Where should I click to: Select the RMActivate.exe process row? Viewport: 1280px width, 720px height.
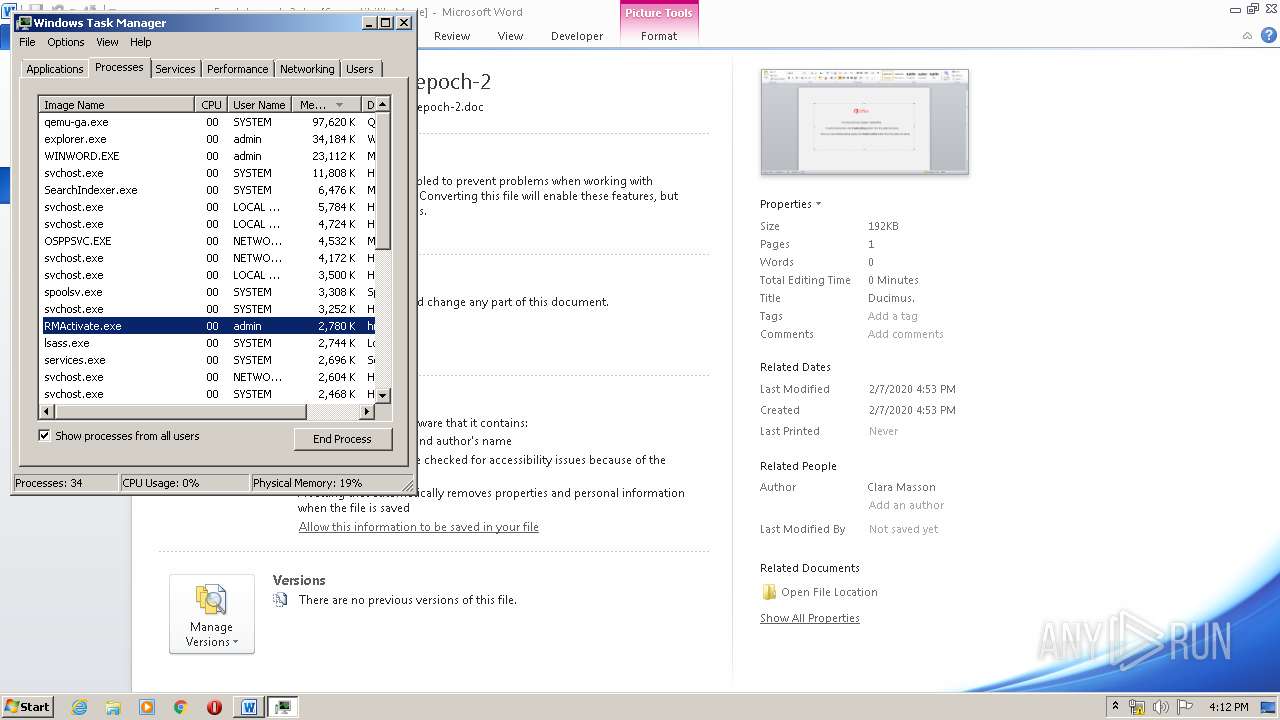click(x=208, y=326)
